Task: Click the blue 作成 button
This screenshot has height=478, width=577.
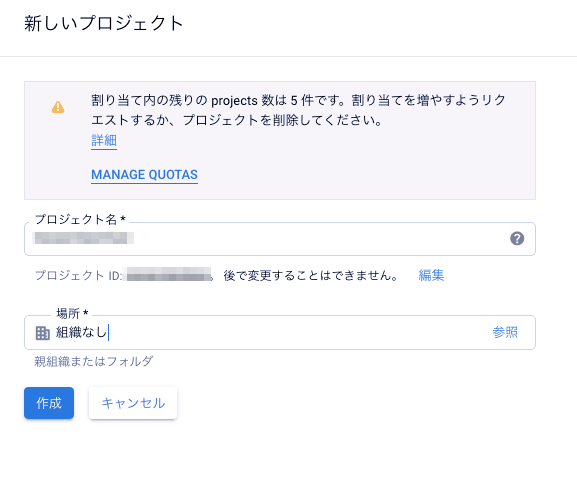Action: 49,403
